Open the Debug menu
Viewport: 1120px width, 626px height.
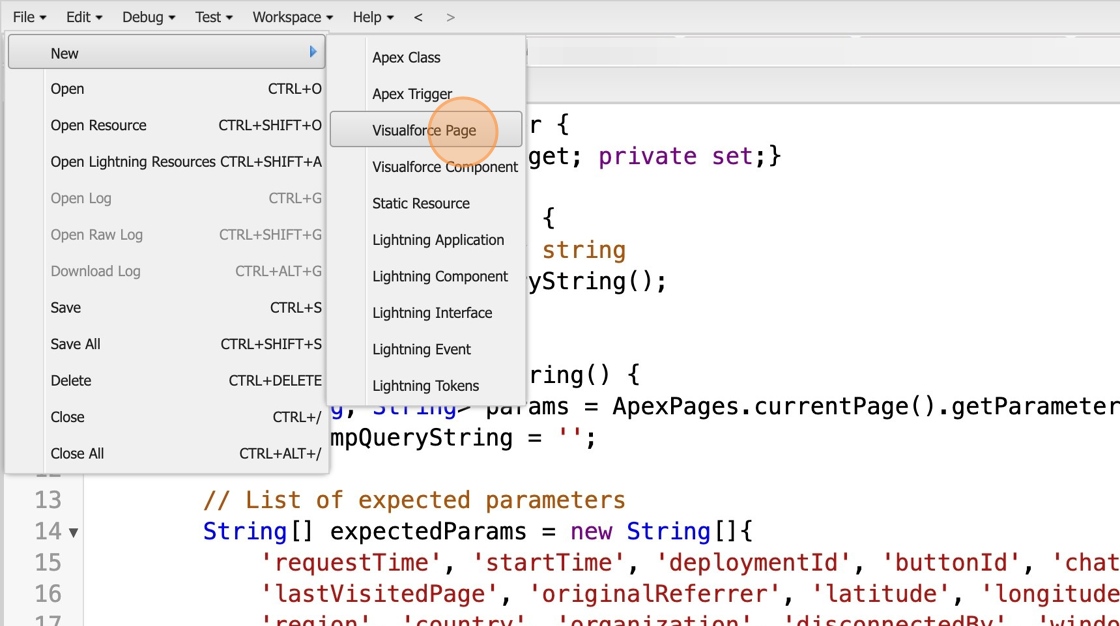(x=149, y=17)
